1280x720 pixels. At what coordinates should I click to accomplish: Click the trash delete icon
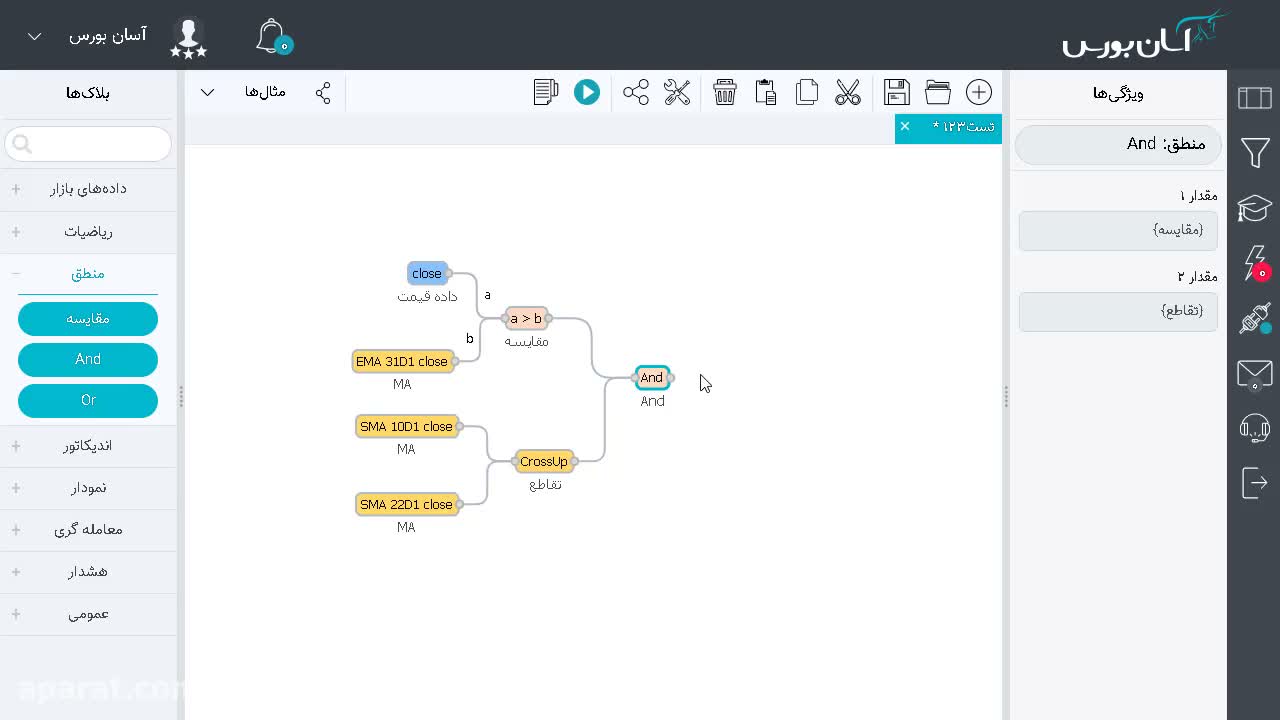coord(725,92)
